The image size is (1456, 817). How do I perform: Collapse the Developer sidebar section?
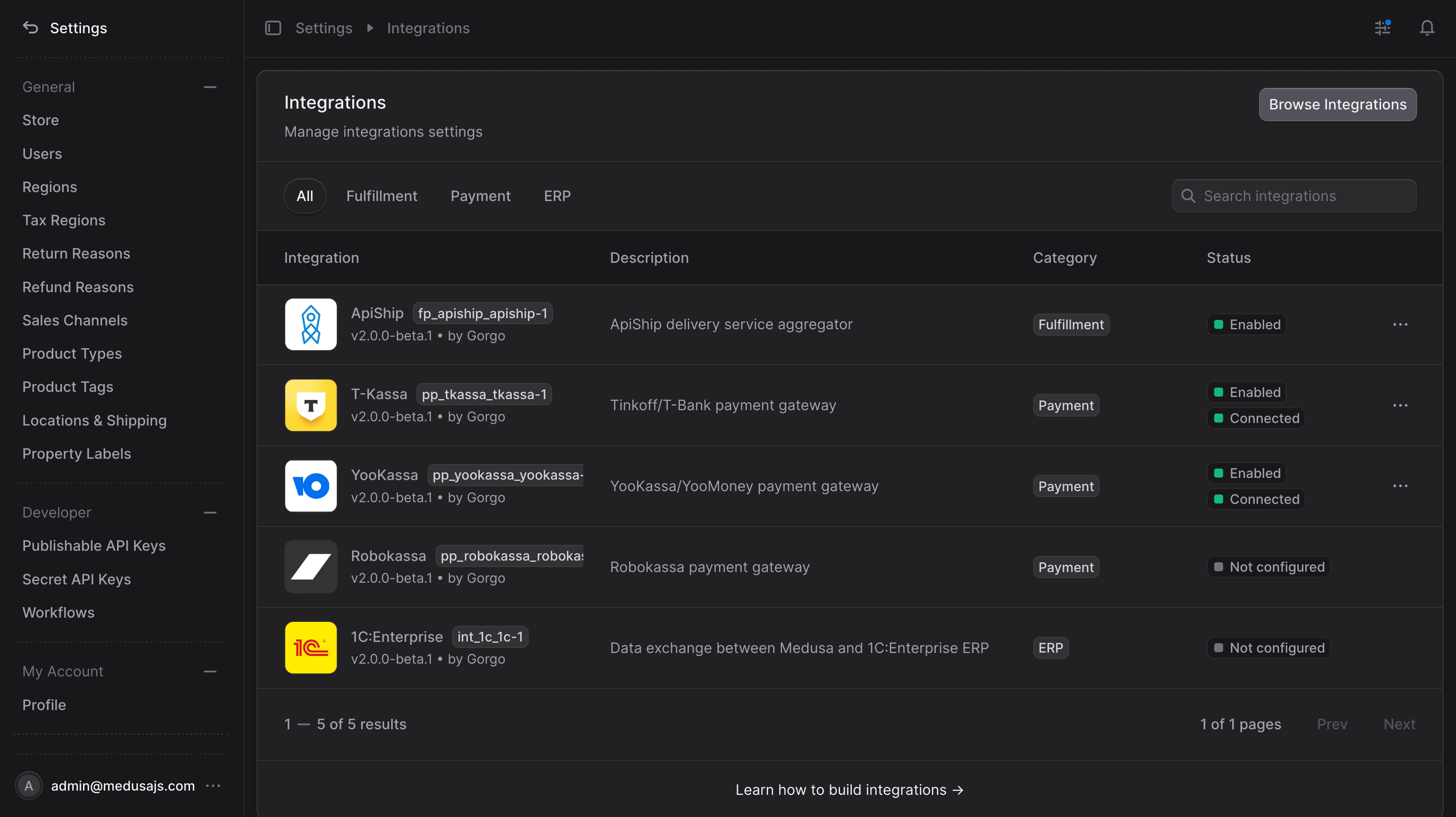(210, 513)
